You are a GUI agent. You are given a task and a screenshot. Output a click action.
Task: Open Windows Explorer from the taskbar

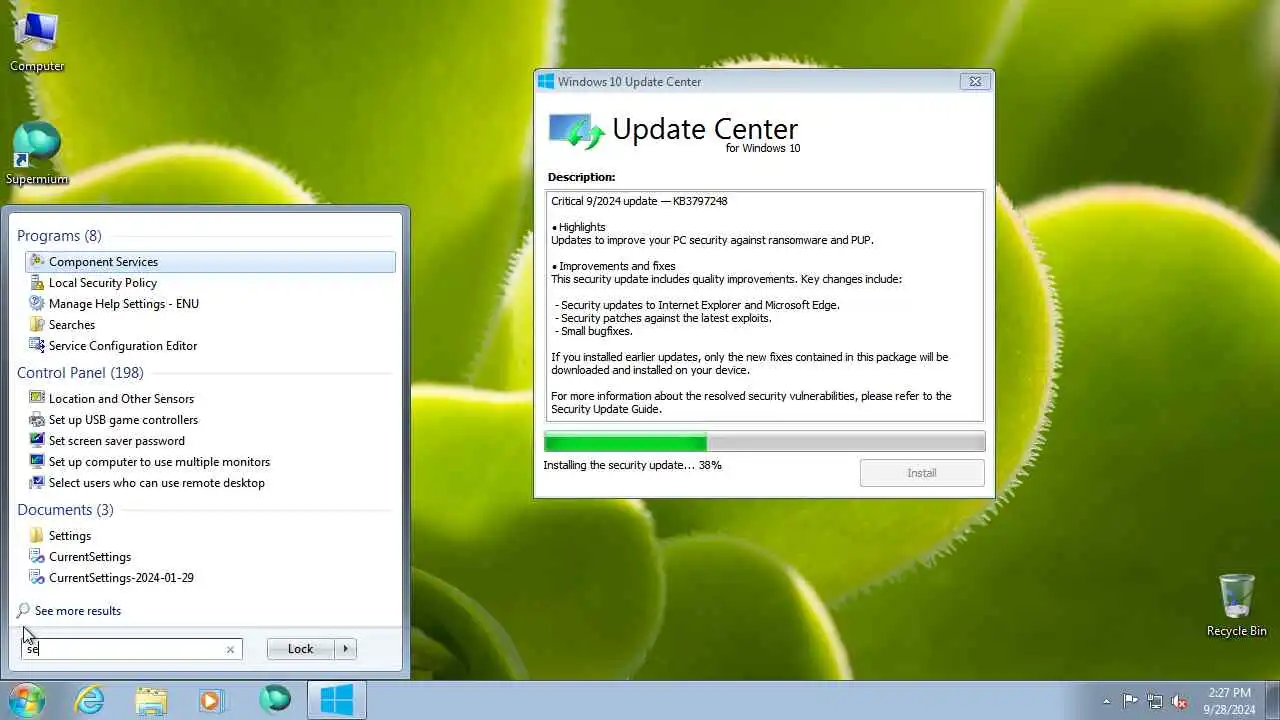(152, 700)
